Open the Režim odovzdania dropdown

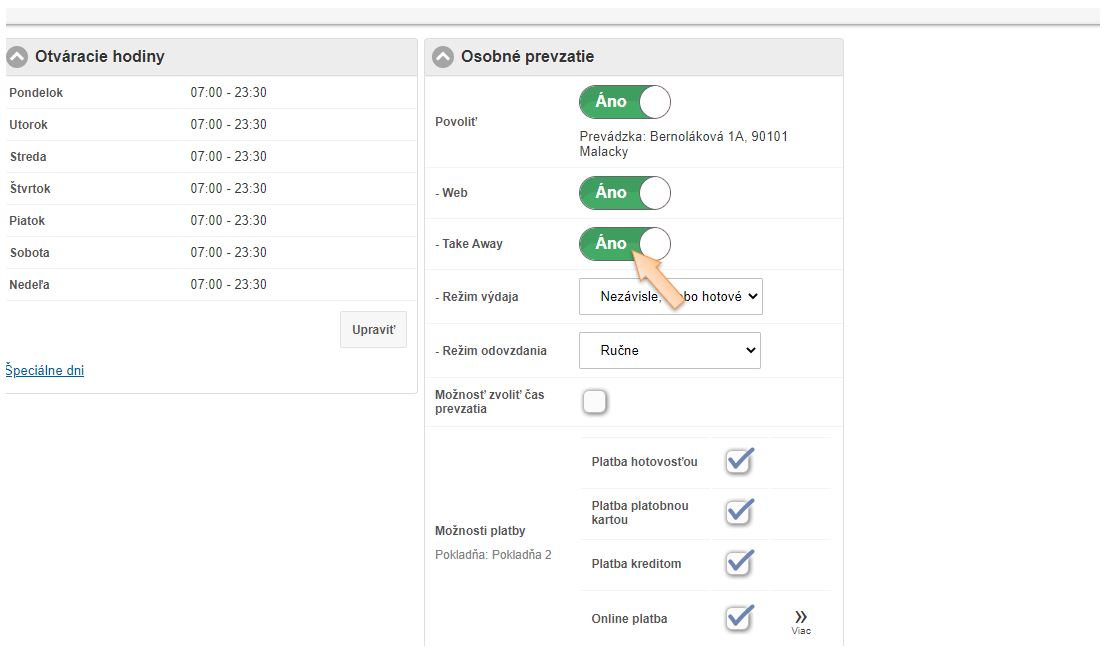[x=670, y=351]
